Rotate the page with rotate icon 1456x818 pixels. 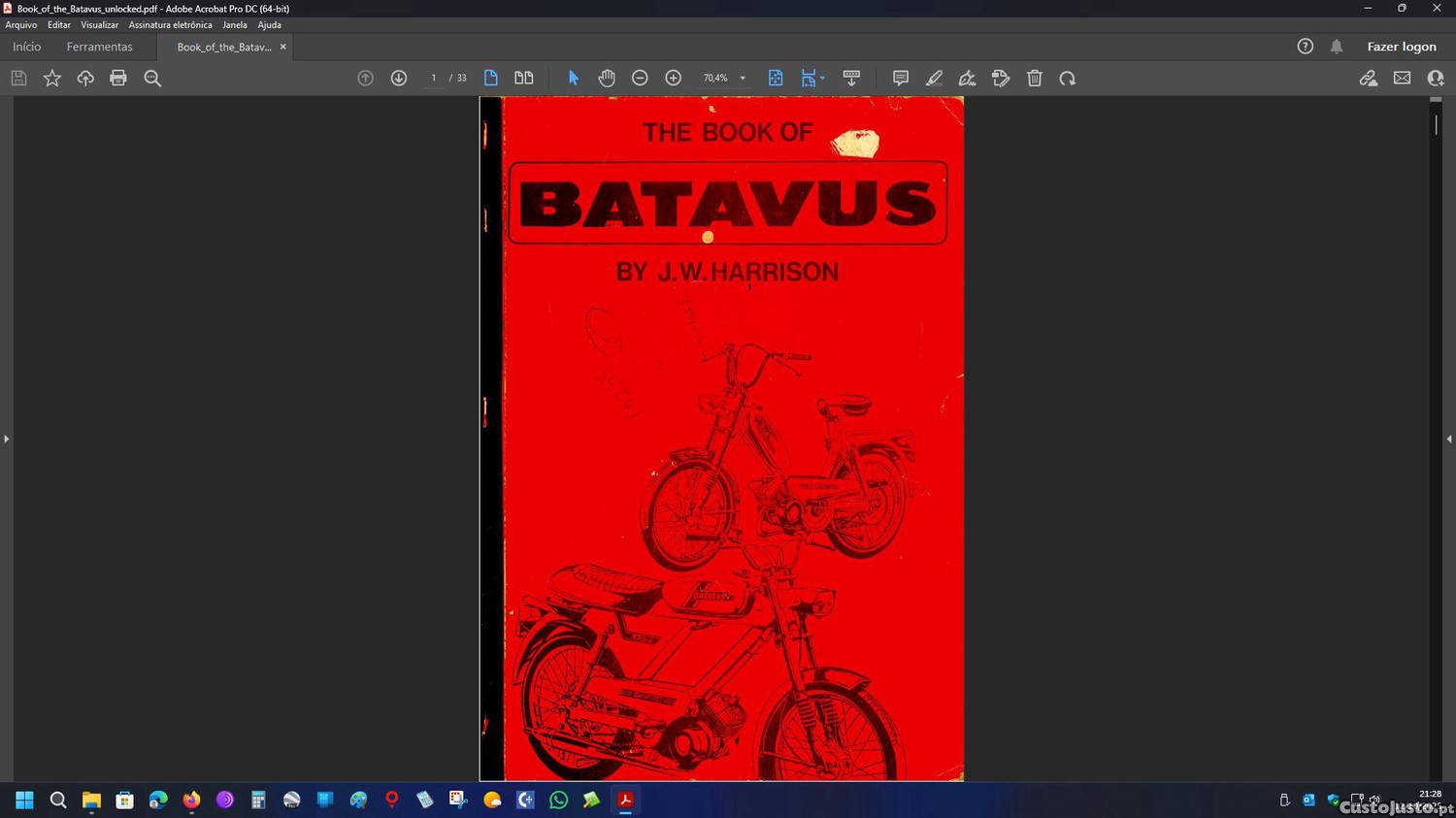[x=1068, y=79]
